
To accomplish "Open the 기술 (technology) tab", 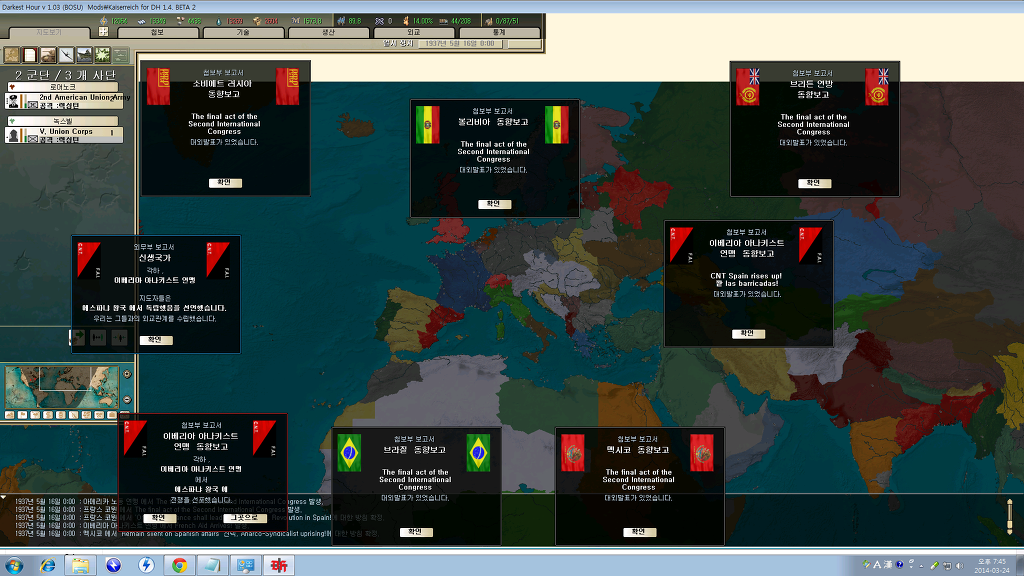I will tap(243, 32).
